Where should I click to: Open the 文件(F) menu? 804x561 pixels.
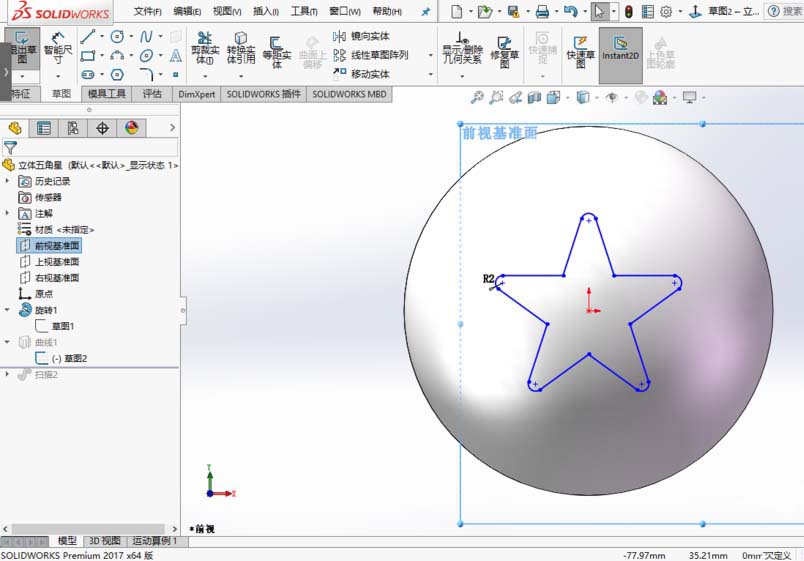pyautogui.click(x=148, y=11)
